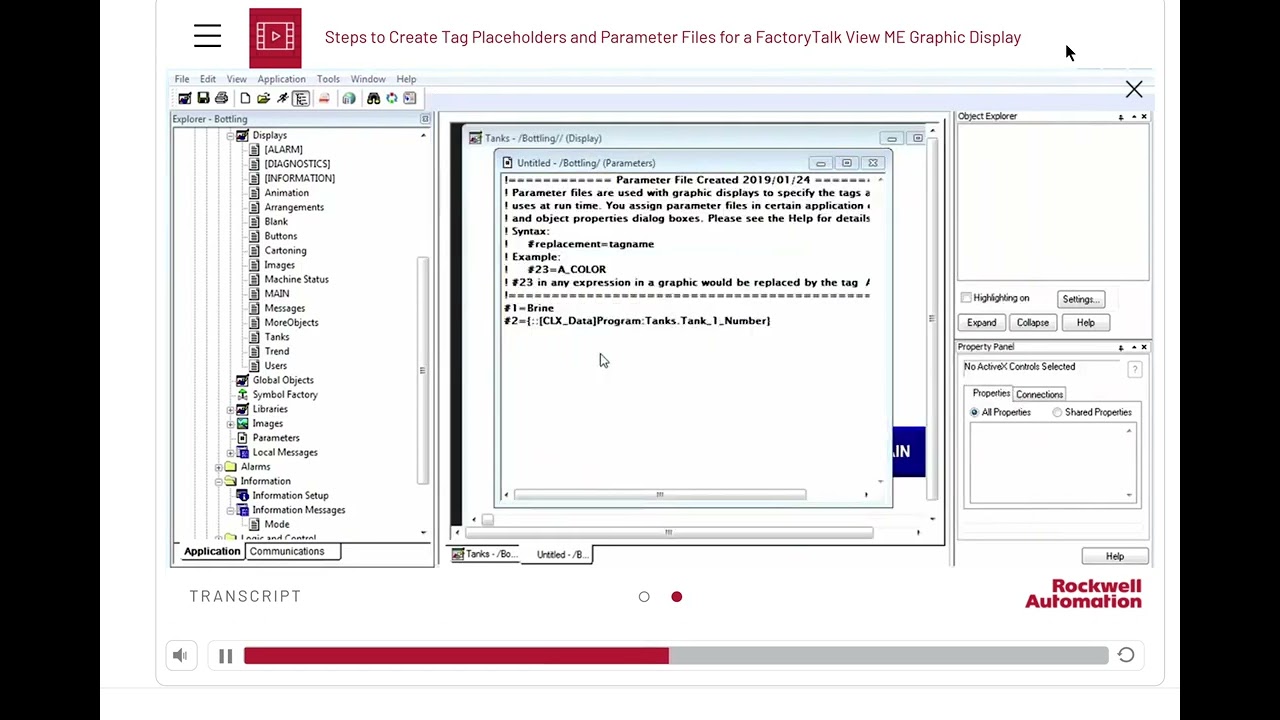
Task: Collapse the Displays tree node
Action: [230, 135]
